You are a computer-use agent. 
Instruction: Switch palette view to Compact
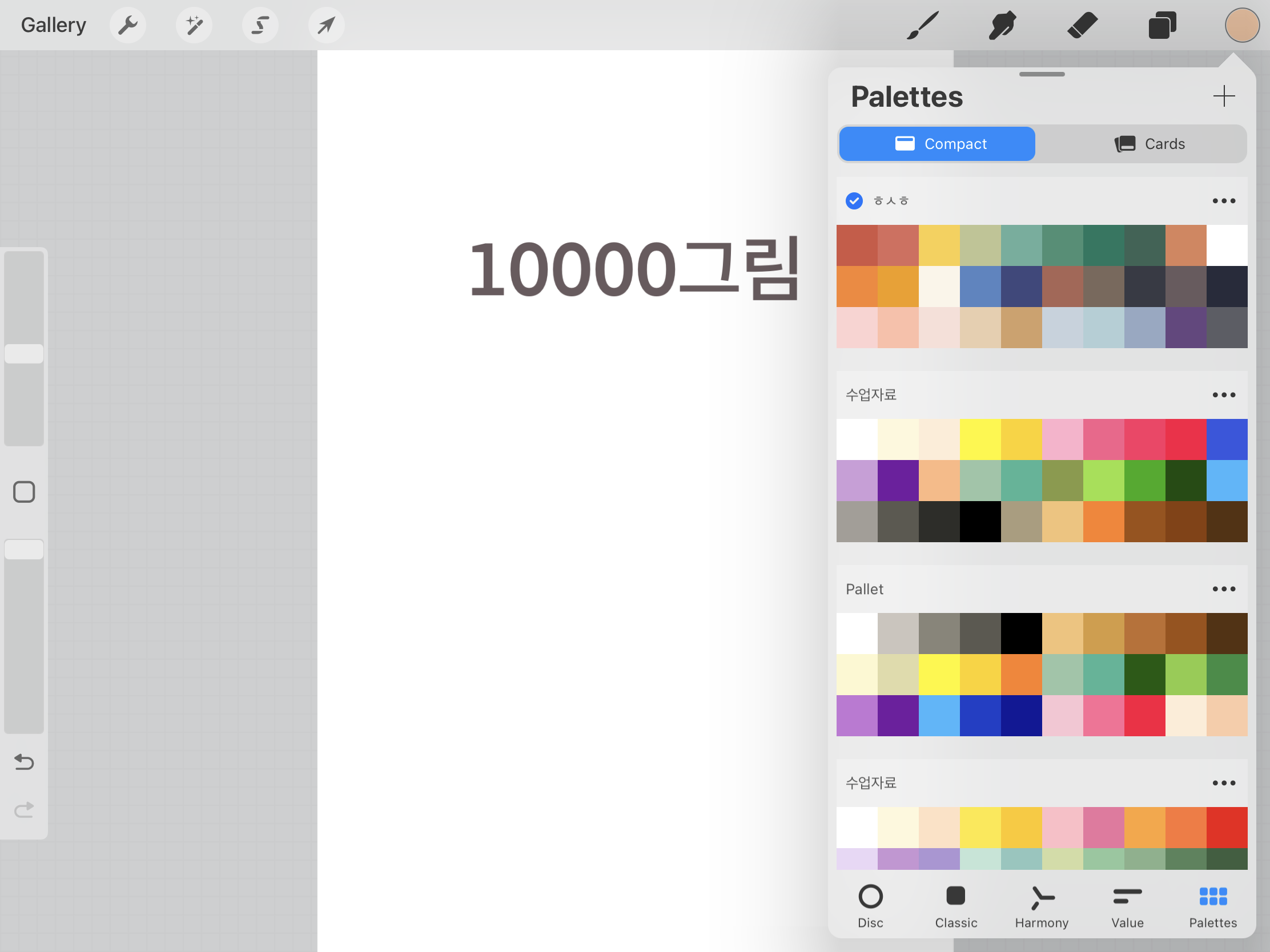point(937,143)
